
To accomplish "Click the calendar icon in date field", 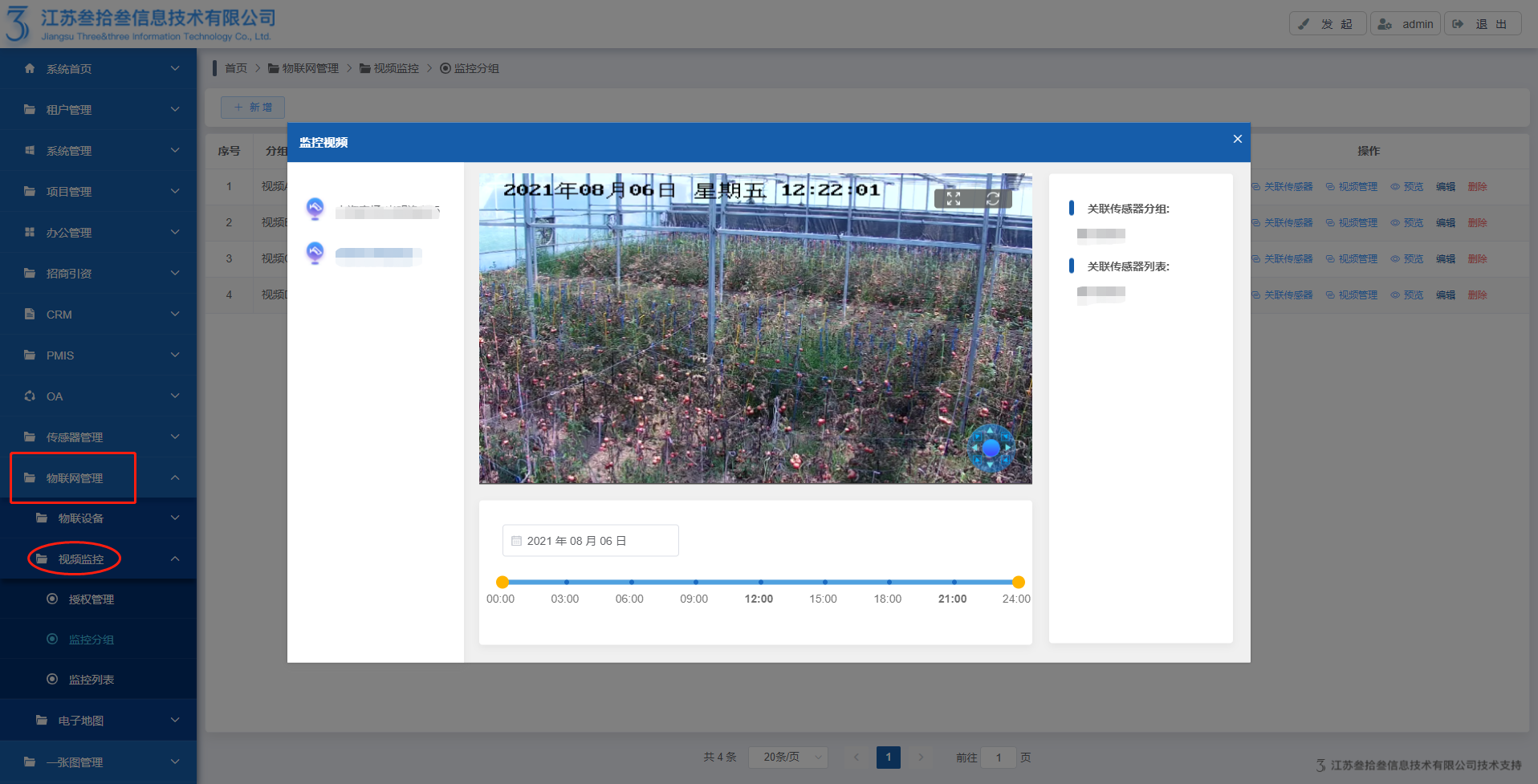I will tap(517, 541).
